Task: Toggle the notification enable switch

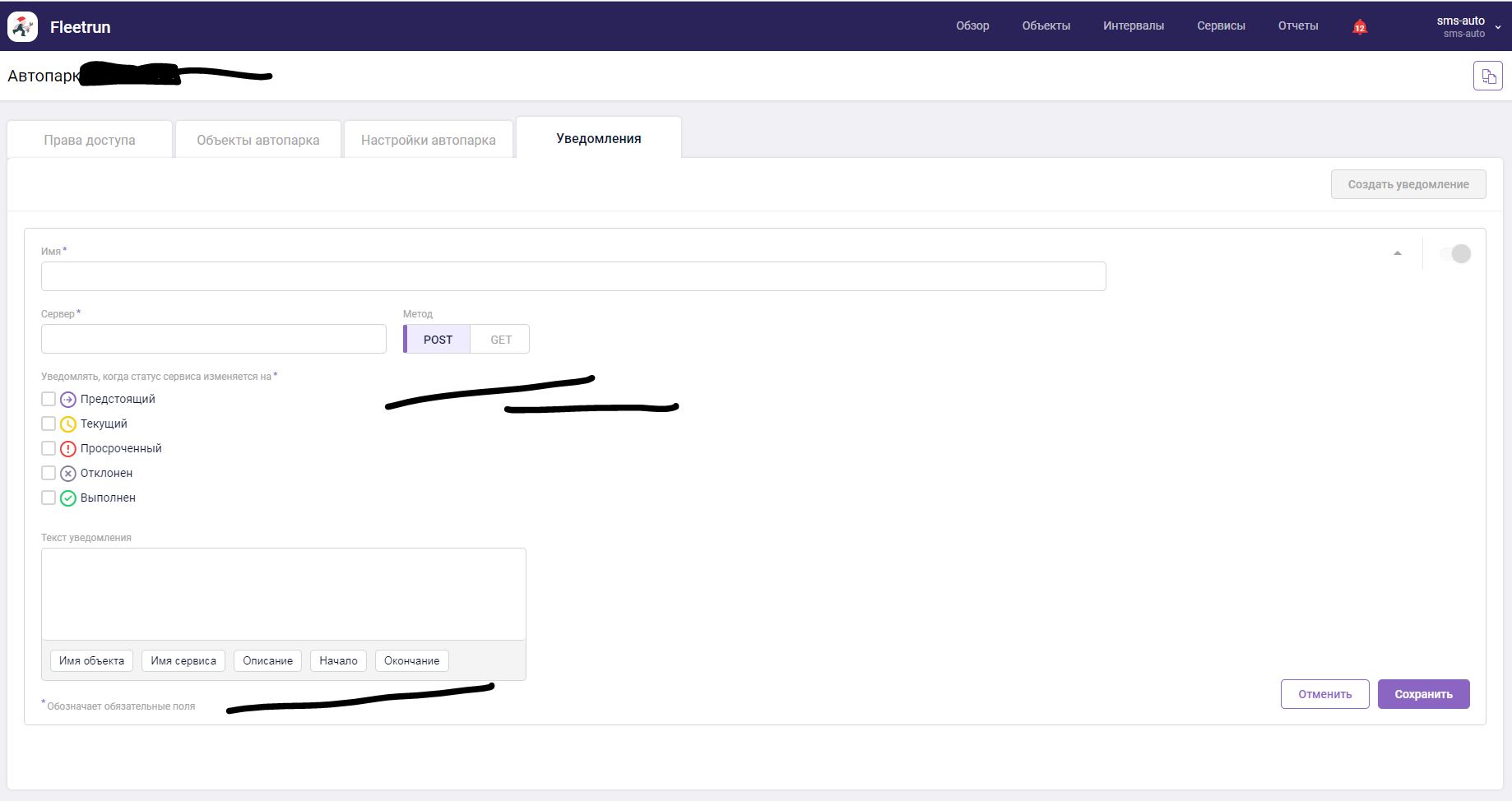Action: click(1455, 254)
